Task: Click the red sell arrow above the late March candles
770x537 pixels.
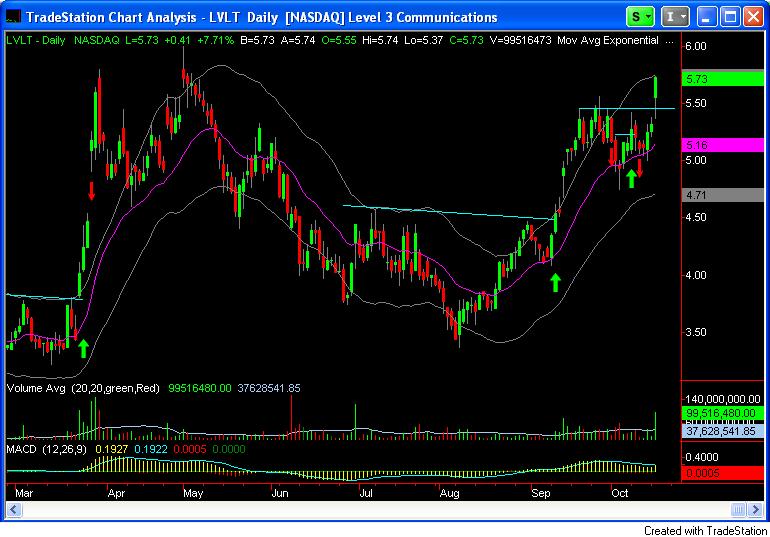Action: pyautogui.click(x=91, y=190)
